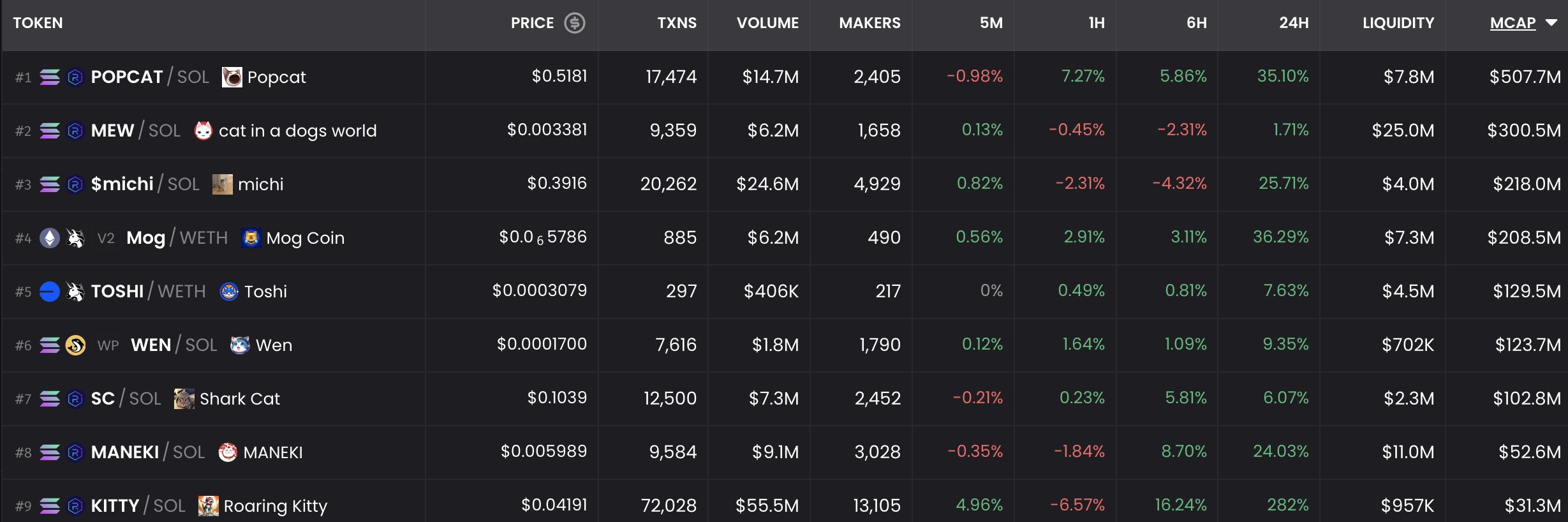Sort by VOLUME column header

(x=767, y=23)
